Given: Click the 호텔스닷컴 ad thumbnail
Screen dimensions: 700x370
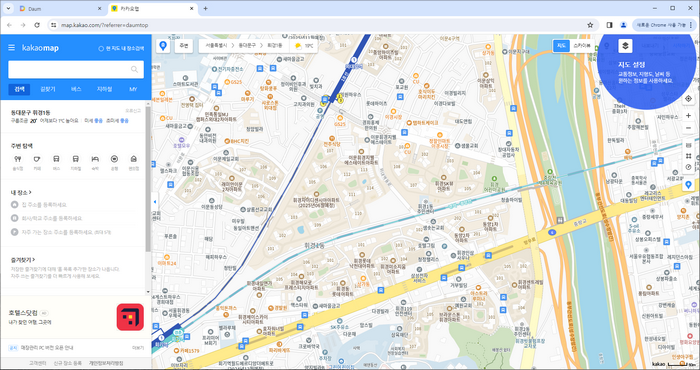Looking at the screenshot, I should [x=130, y=317].
